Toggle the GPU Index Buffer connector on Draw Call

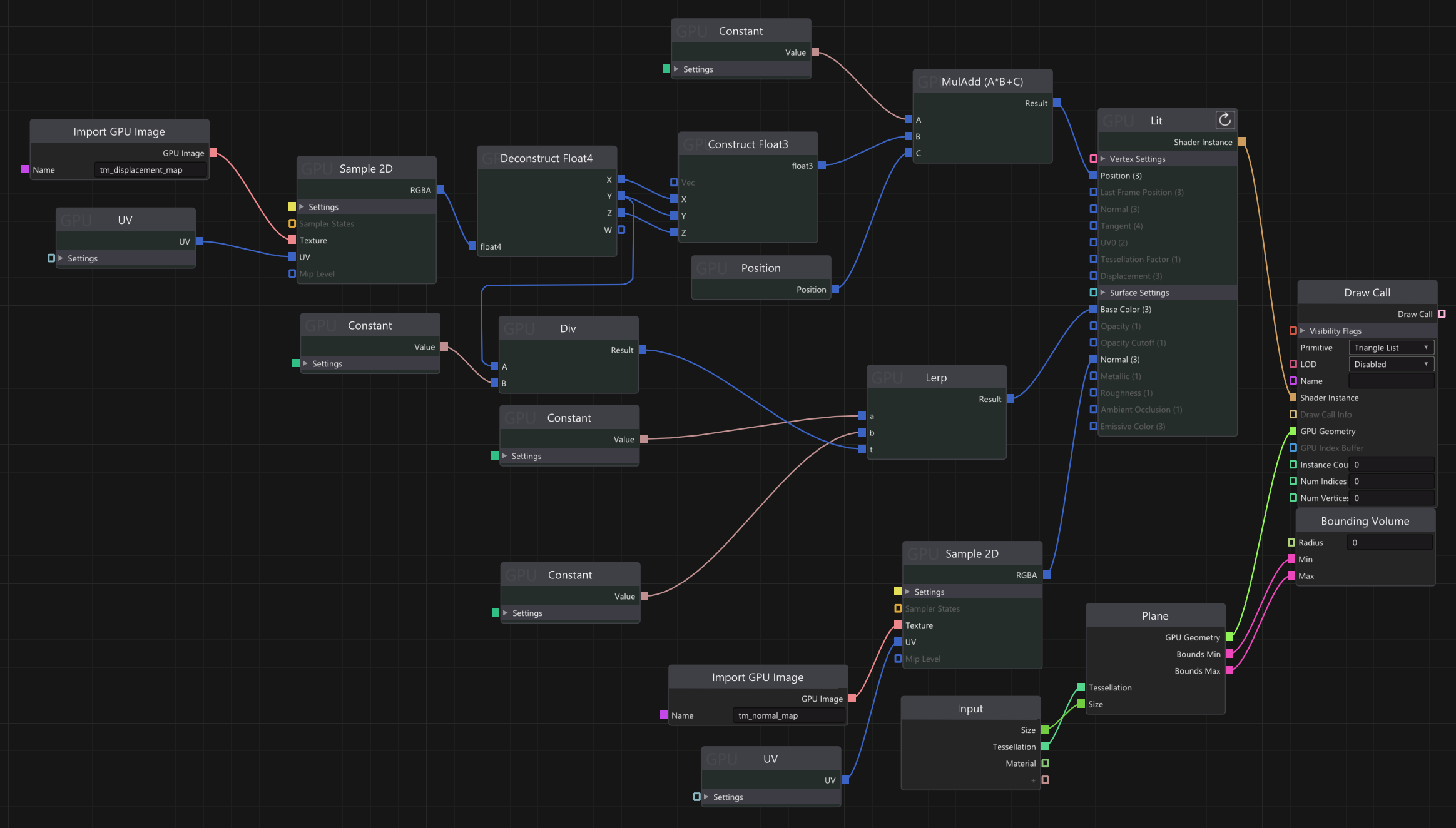tap(1293, 447)
